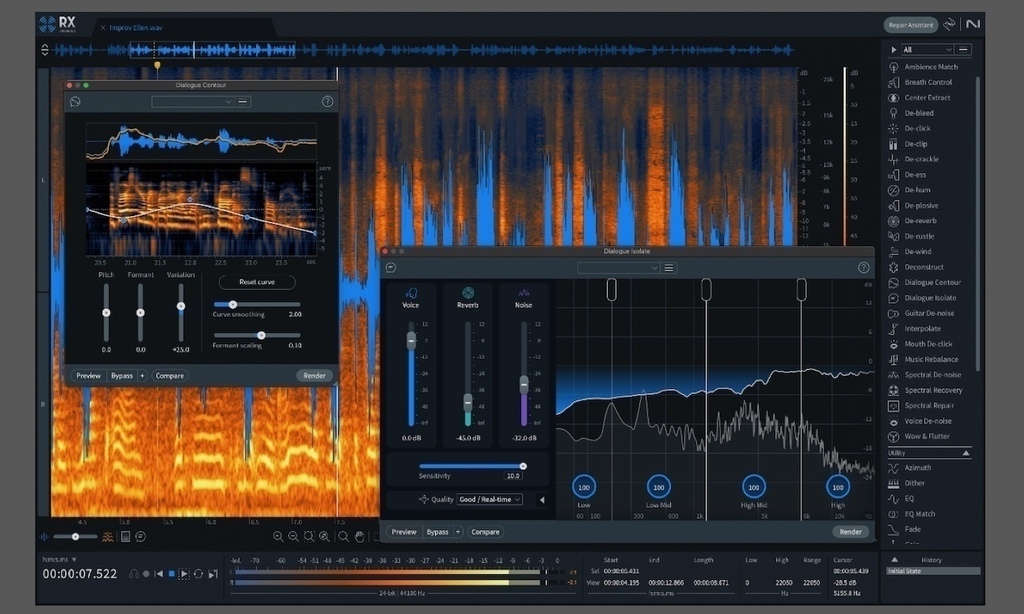This screenshot has height=614, width=1024.
Task: Open the Spectral Recovery module
Action: tap(925, 390)
